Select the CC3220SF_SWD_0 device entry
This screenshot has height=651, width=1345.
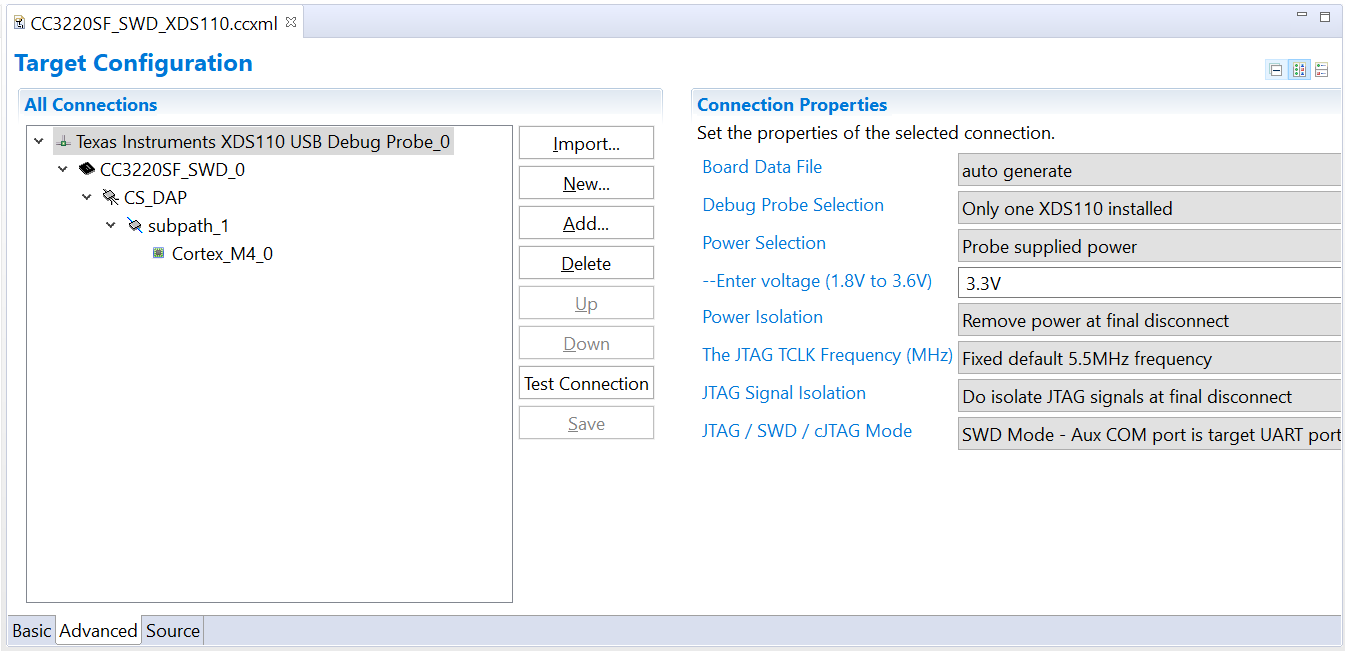point(172,170)
